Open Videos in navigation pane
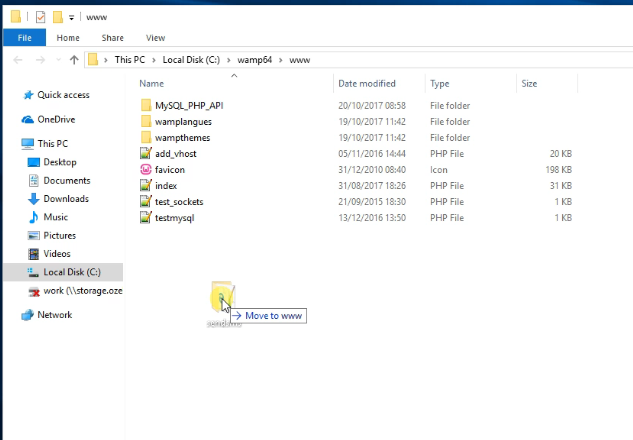 point(57,254)
